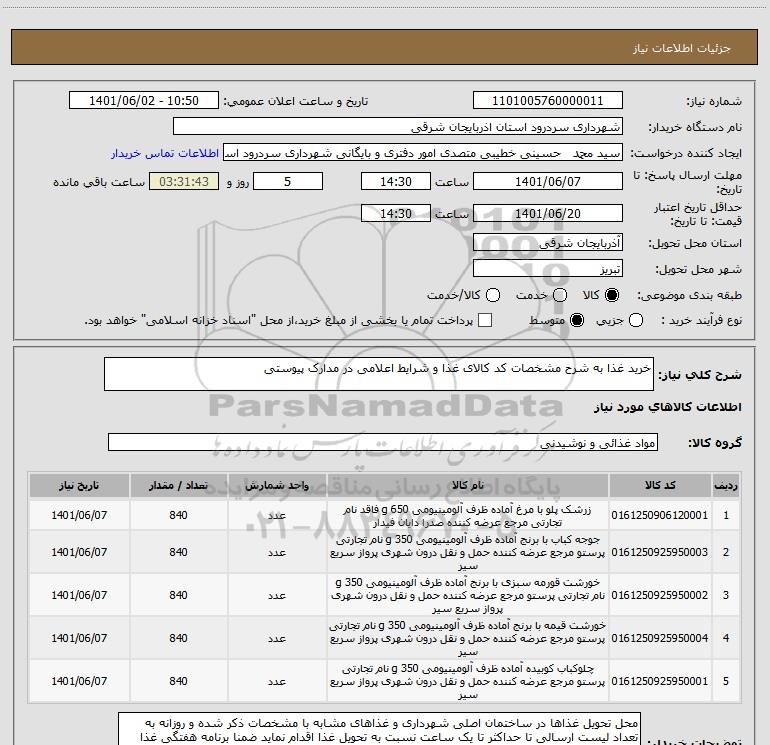Viewport: 770px width, 745px height.
Task: Click the response deadline date 1401/06/07 field
Action: (548, 181)
